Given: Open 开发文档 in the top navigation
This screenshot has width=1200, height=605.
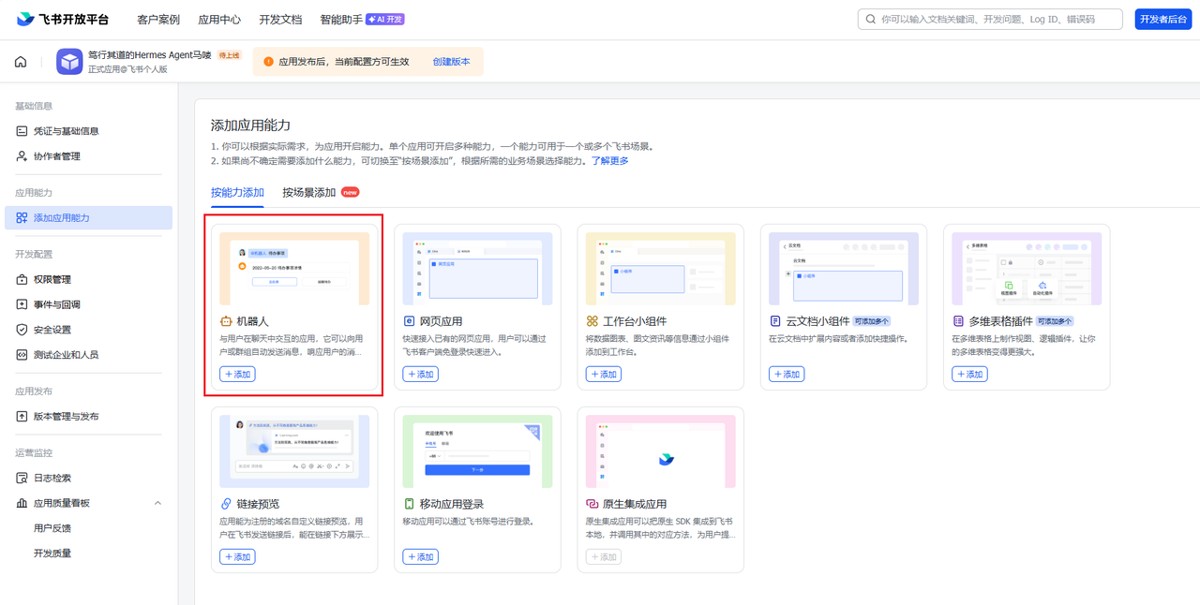Looking at the screenshot, I should [x=280, y=19].
